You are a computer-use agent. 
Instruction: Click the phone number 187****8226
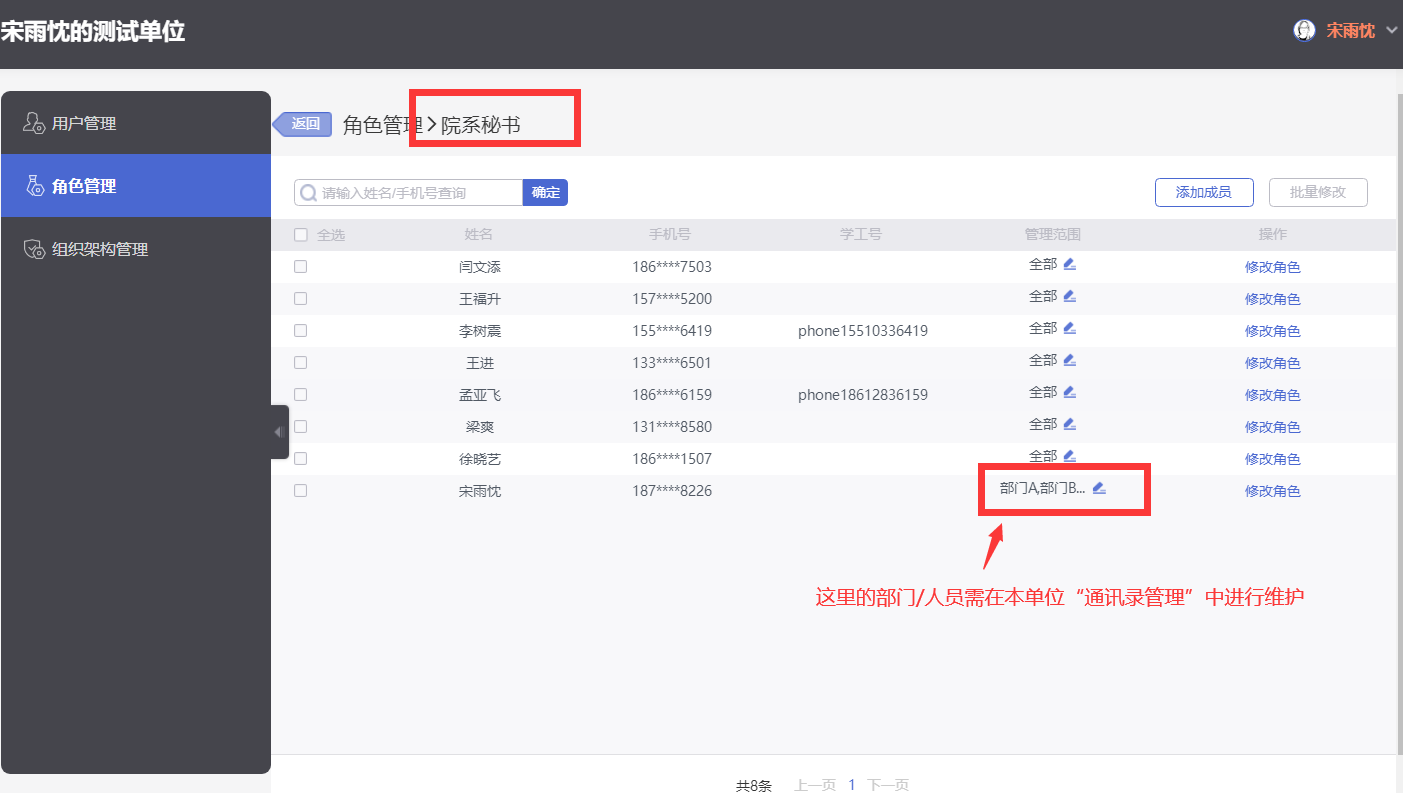[672, 491]
